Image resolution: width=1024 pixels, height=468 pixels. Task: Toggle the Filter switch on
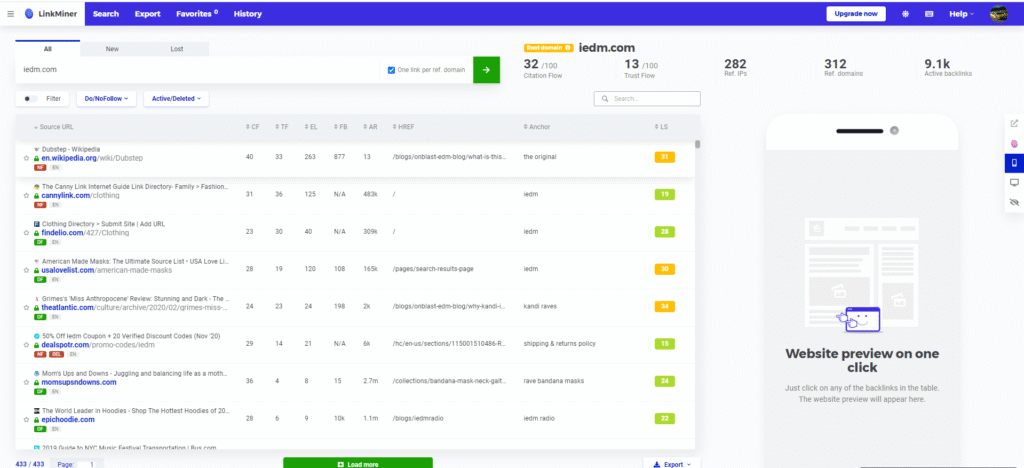pos(31,98)
